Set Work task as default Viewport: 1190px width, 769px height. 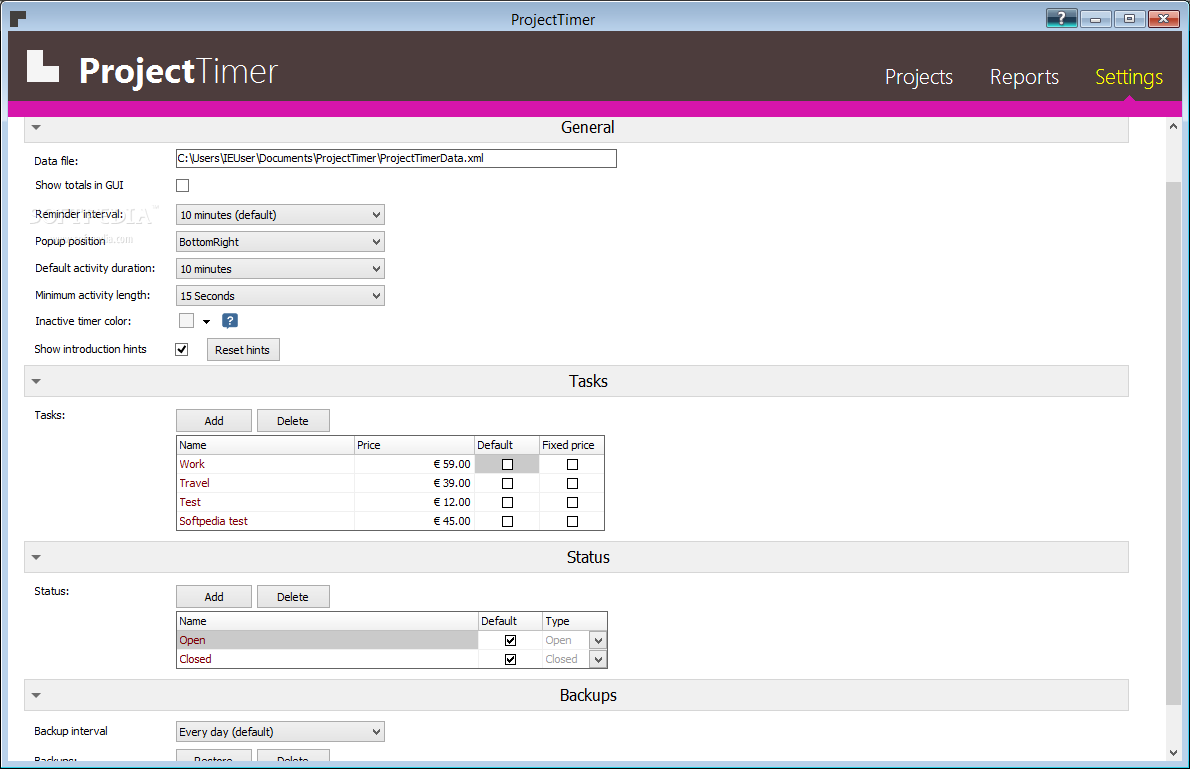point(508,465)
